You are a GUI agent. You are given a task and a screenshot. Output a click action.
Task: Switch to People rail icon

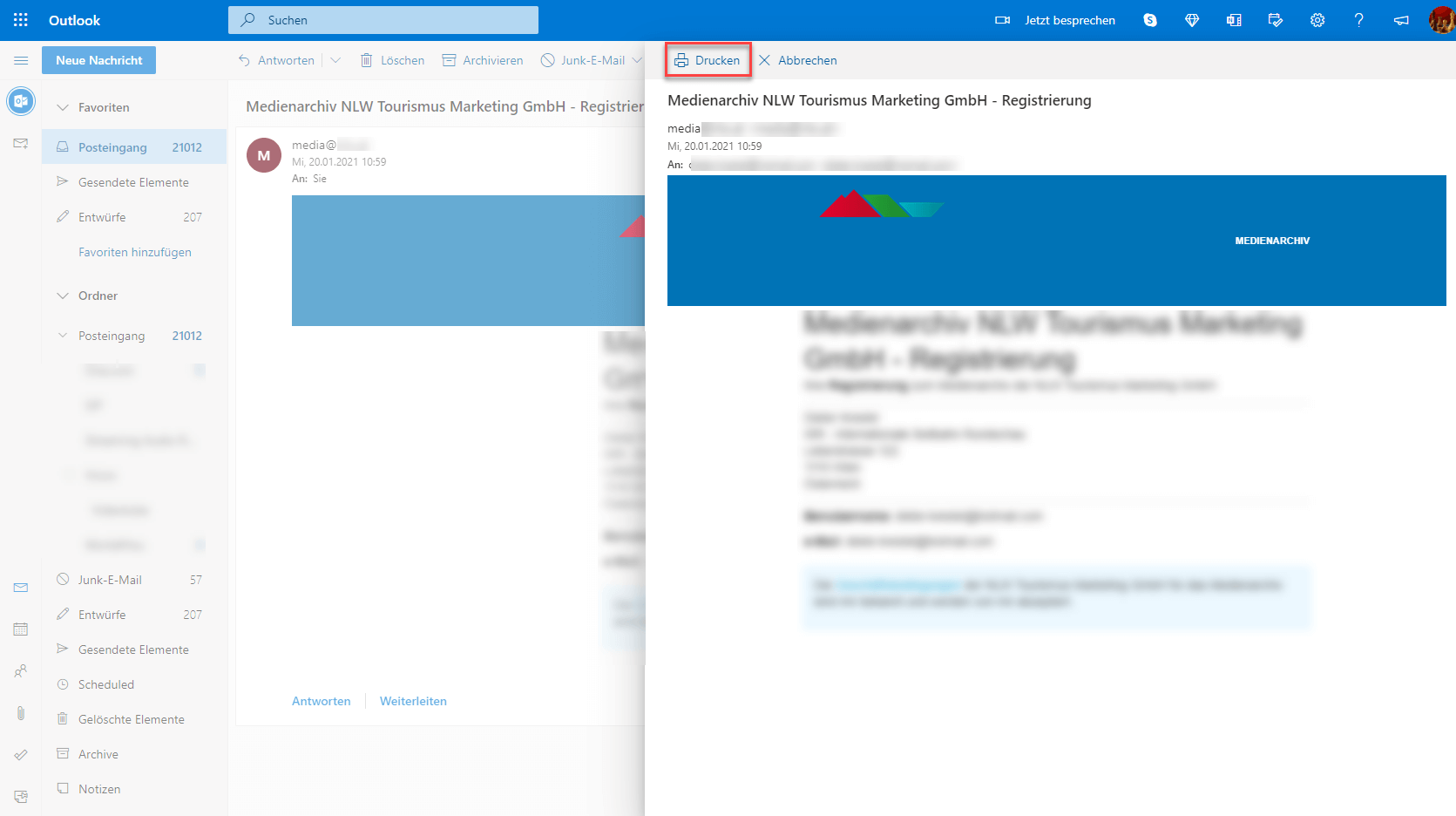(x=21, y=671)
